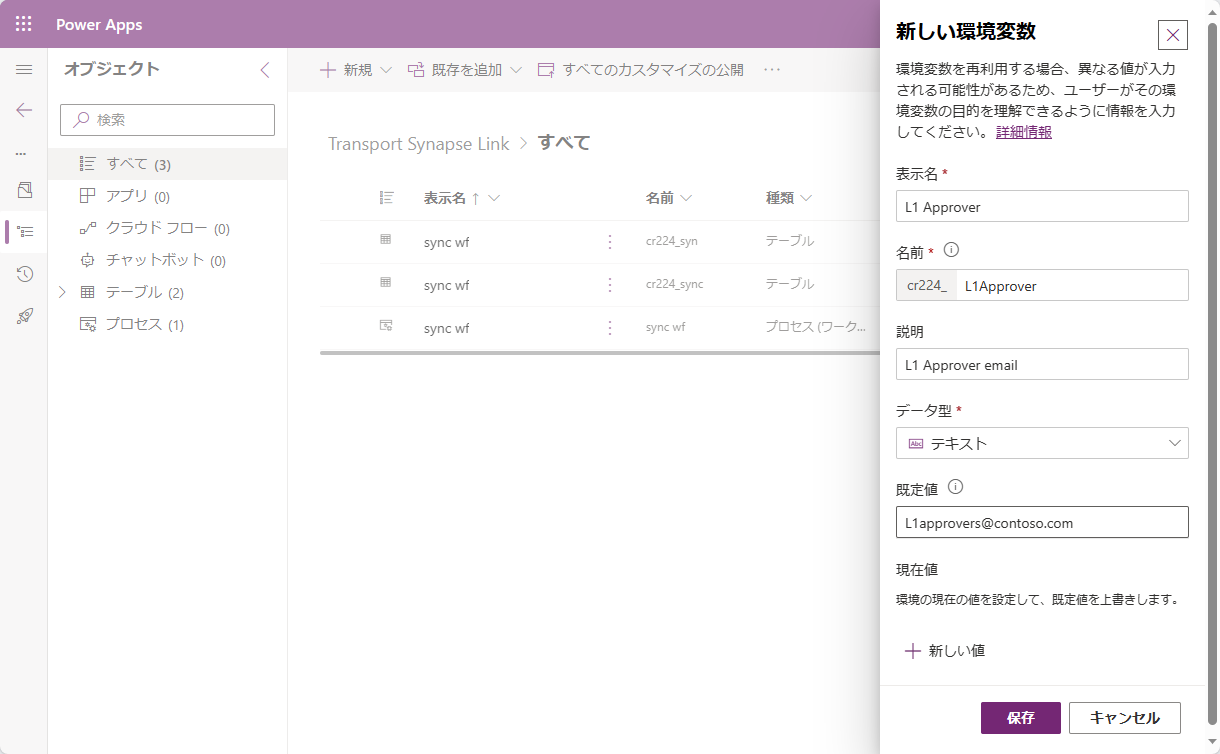Viewport: 1220px width, 754px height.
Task: Open the Power Apps waffle app launcher
Action: [21, 22]
